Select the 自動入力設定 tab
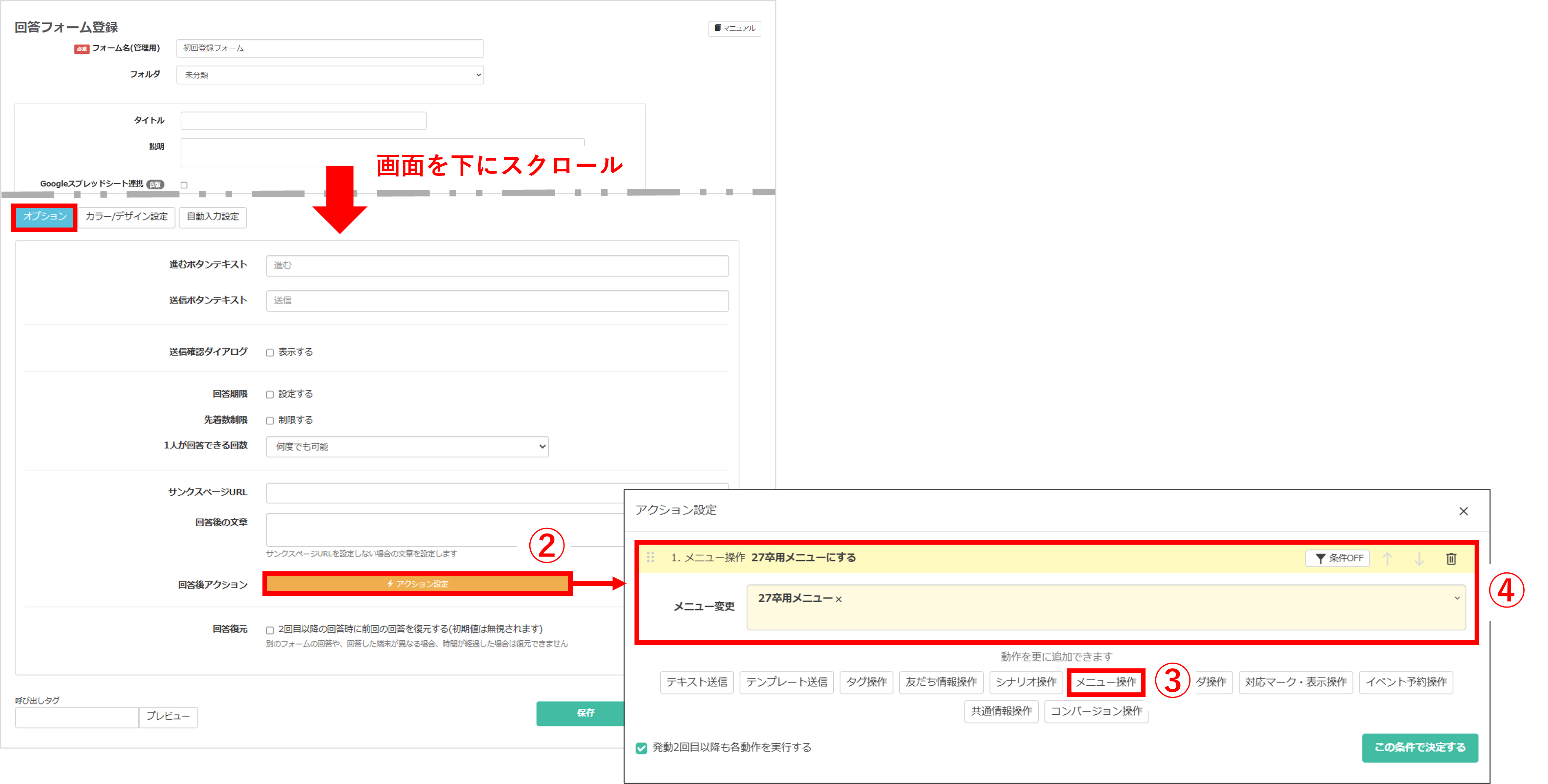Image resolution: width=1548 pixels, height=784 pixels. click(x=213, y=217)
